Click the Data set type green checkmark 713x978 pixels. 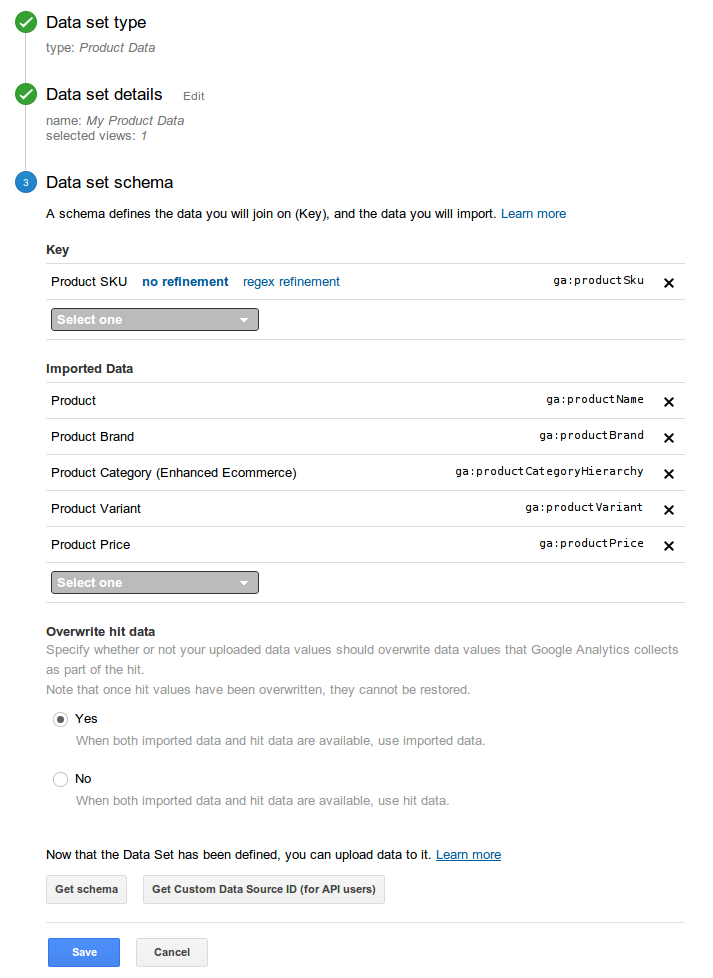coord(26,23)
